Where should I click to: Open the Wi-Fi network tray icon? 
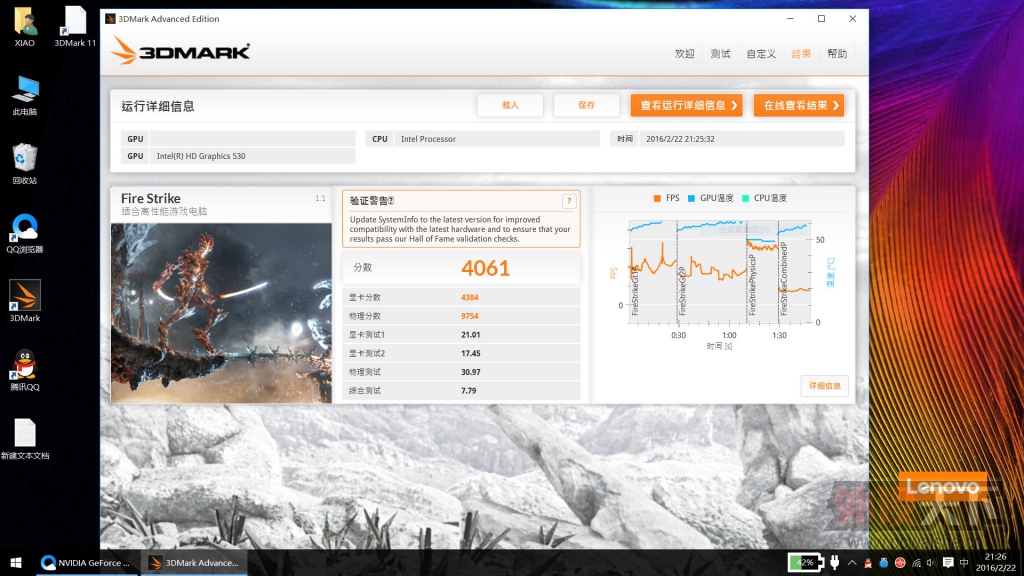click(916, 563)
